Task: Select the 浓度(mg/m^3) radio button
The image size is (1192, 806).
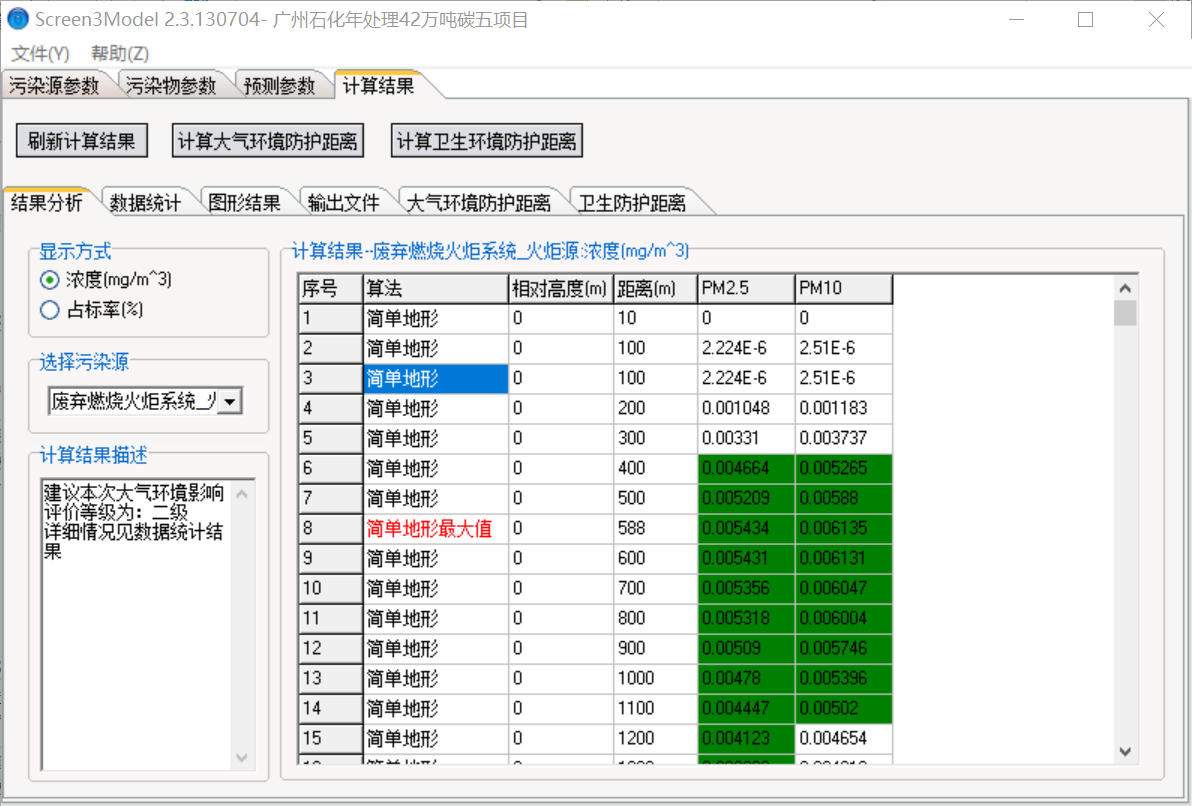Action: (49, 280)
